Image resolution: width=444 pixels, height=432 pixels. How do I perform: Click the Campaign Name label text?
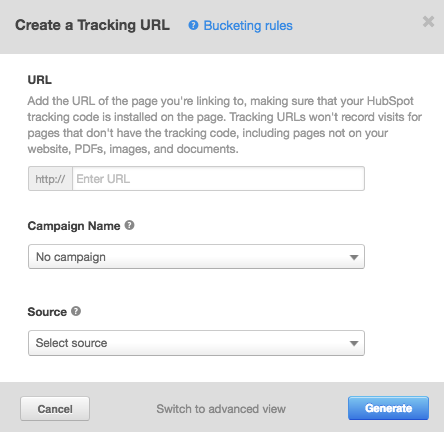74,226
